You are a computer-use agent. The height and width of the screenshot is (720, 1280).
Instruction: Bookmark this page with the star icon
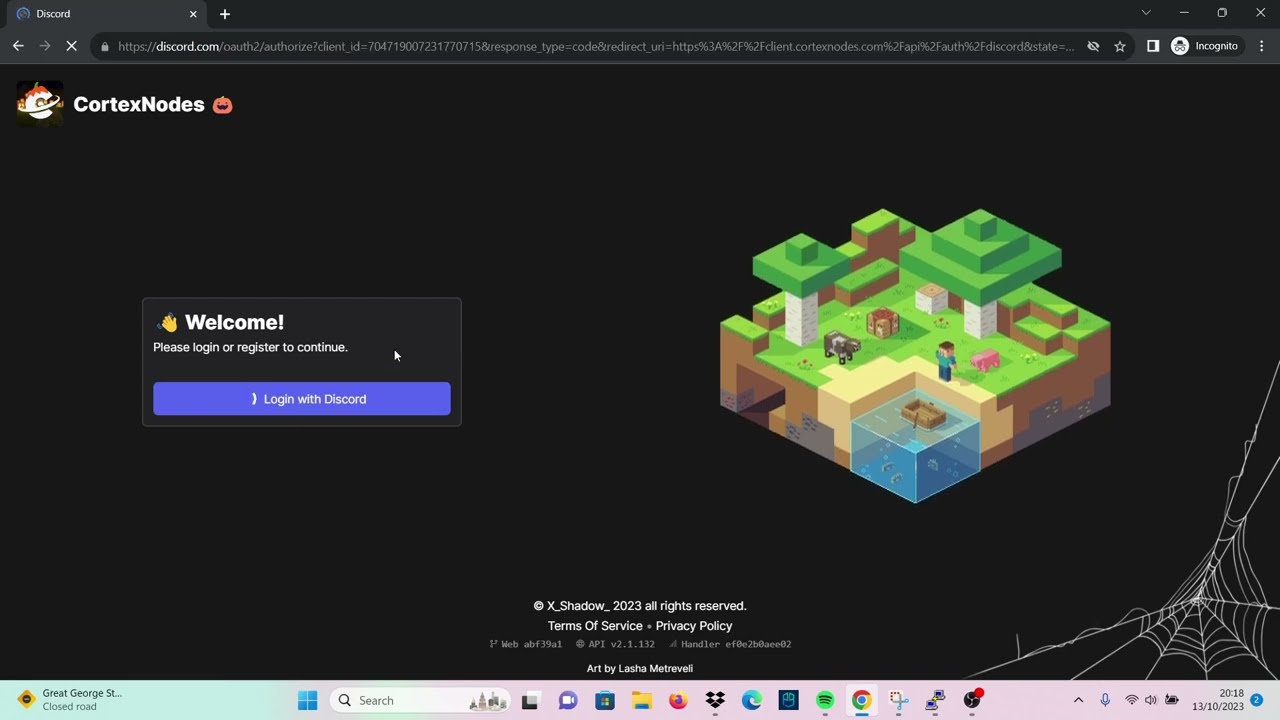[1120, 46]
